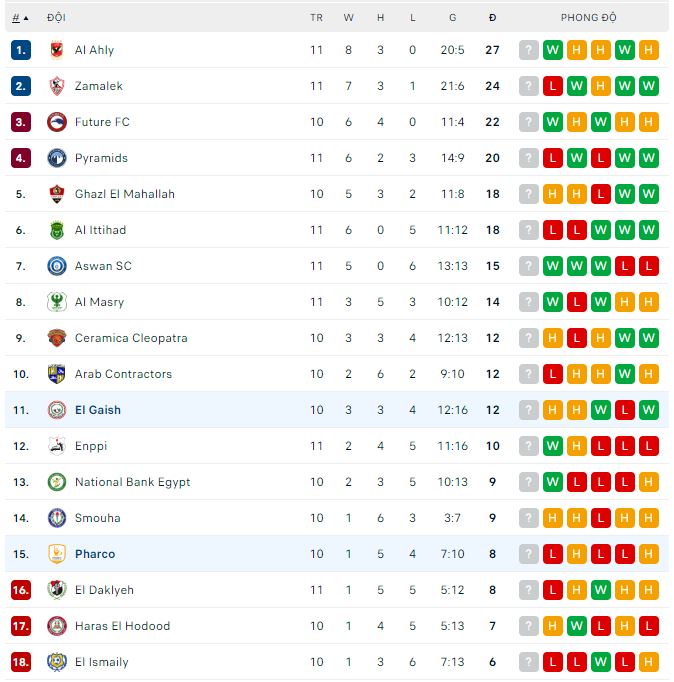Viewport: 674px width, 682px height.
Task: Click the red rank 18 relegation badge
Action: tap(21, 662)
